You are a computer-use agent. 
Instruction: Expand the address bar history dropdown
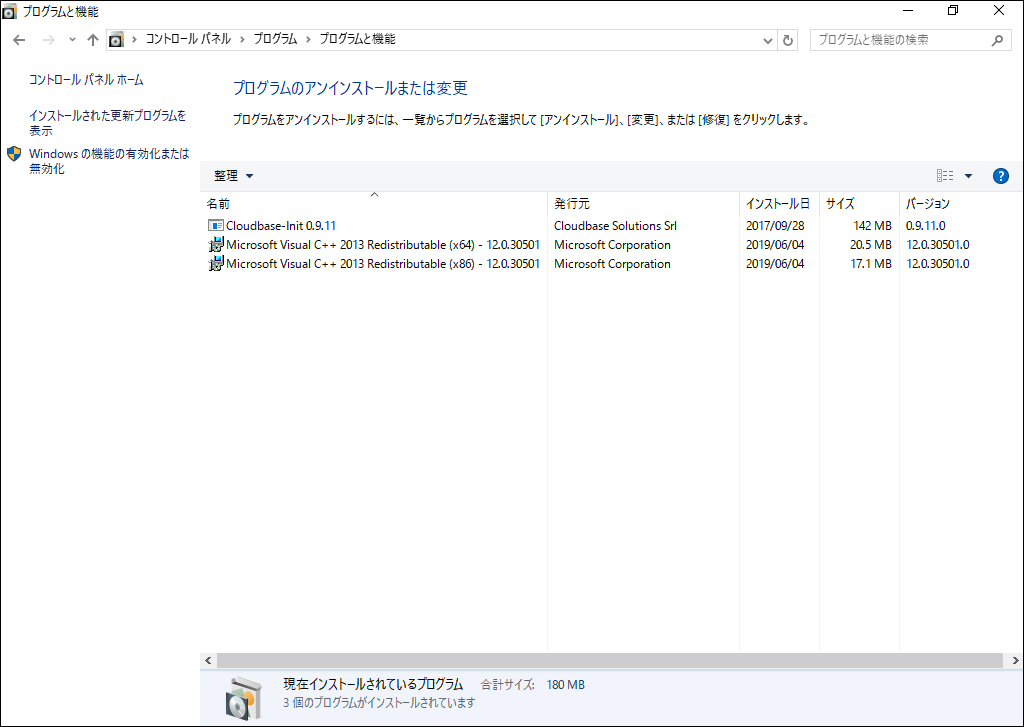click(768, 40)
